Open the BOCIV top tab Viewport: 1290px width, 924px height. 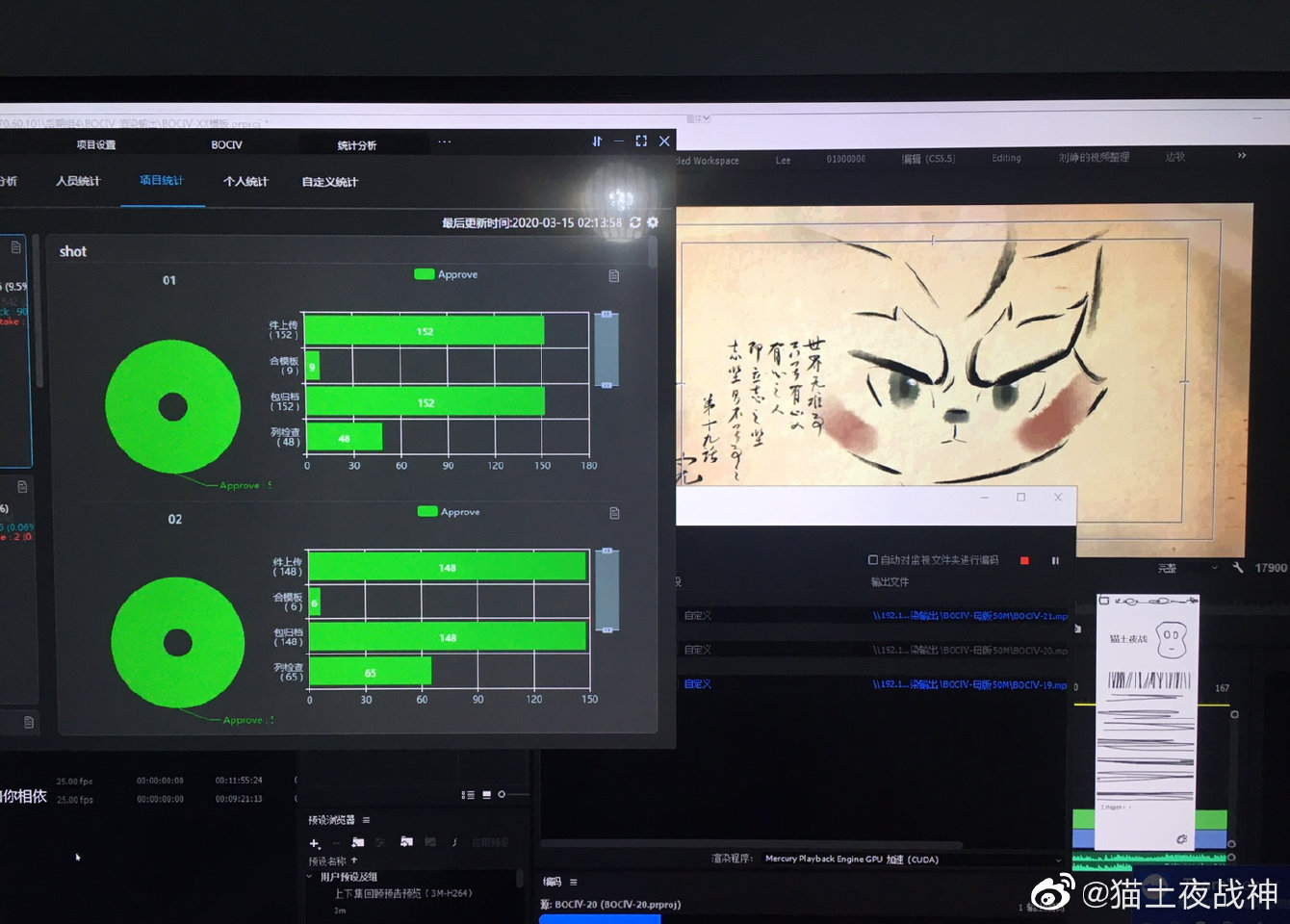227,144
